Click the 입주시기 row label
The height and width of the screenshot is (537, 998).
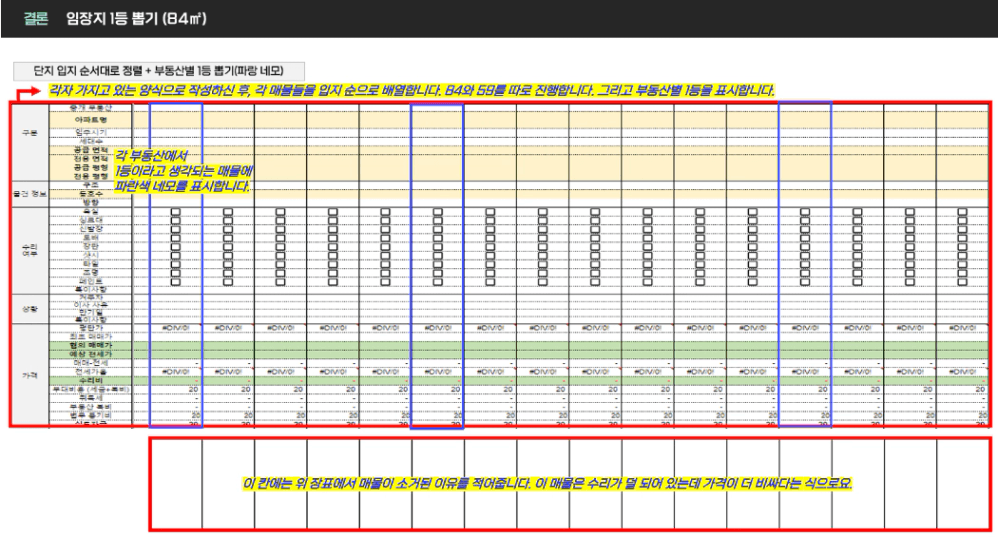(90, 132)
